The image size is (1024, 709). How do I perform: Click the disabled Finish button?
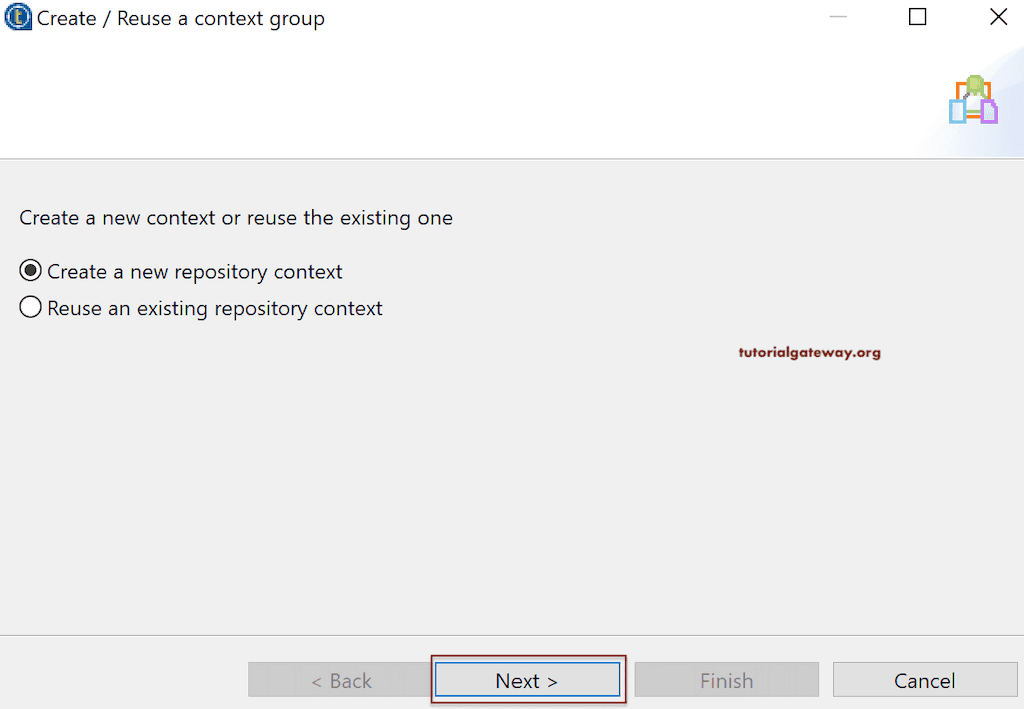click(727, 680)
